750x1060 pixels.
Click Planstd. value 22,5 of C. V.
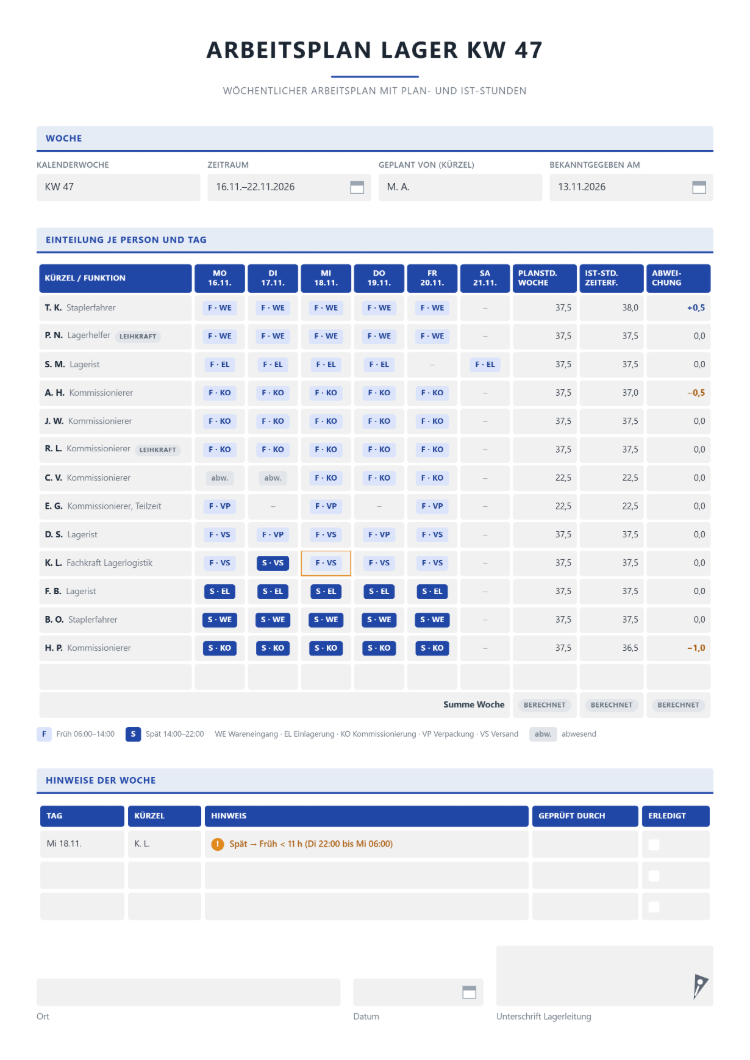tap(563, 478)
